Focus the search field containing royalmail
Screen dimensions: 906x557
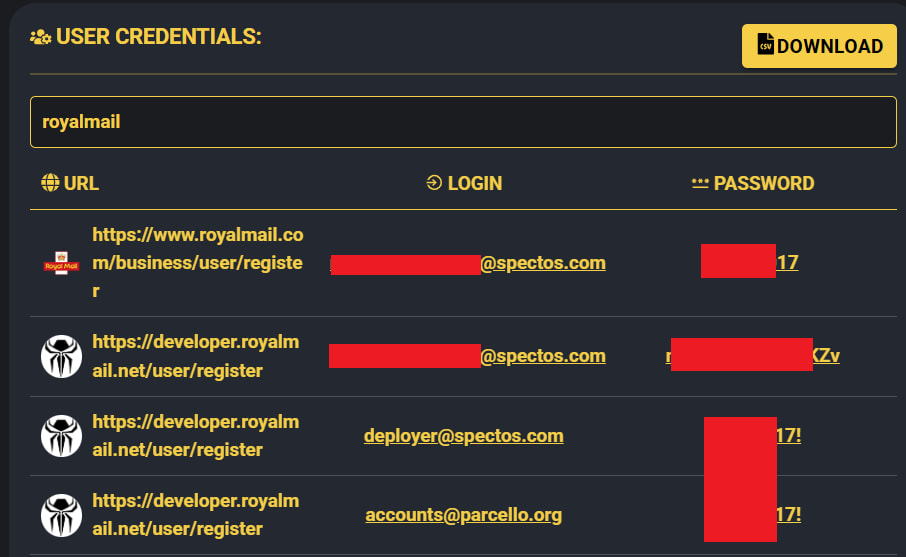tap(463, 122)
